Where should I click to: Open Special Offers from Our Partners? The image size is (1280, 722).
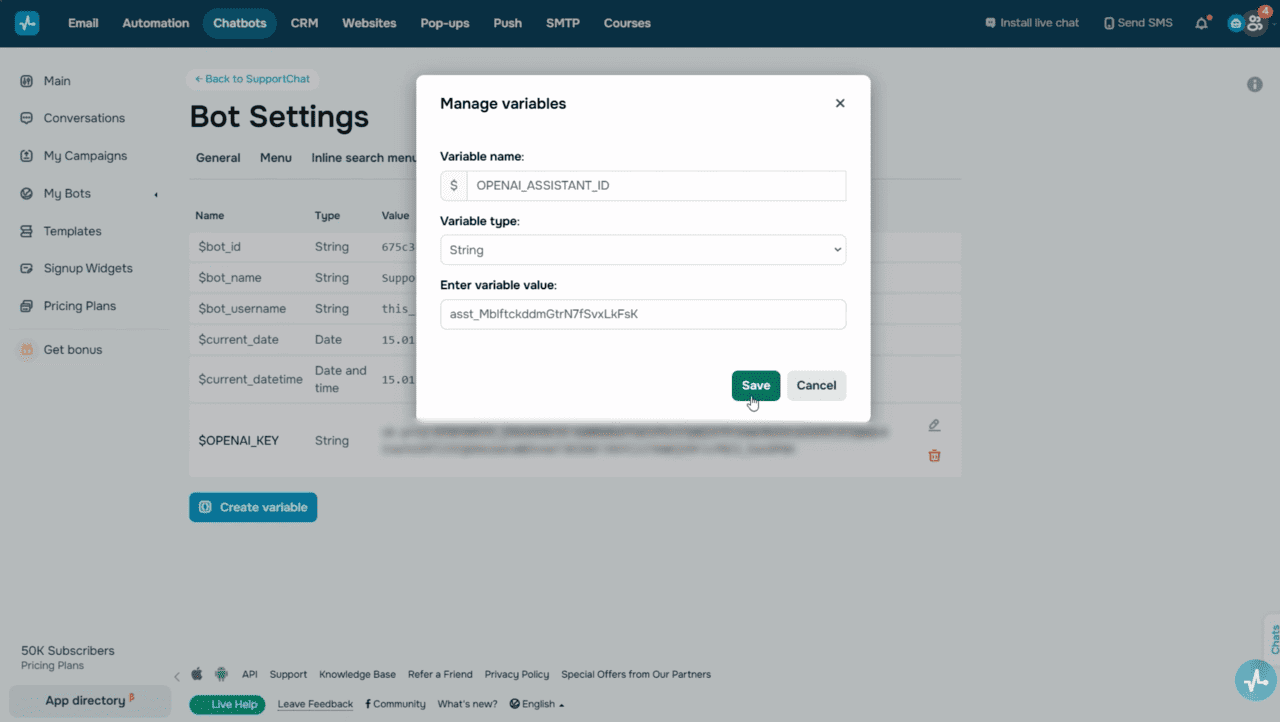pyautogui.click(x=636, y=675)
